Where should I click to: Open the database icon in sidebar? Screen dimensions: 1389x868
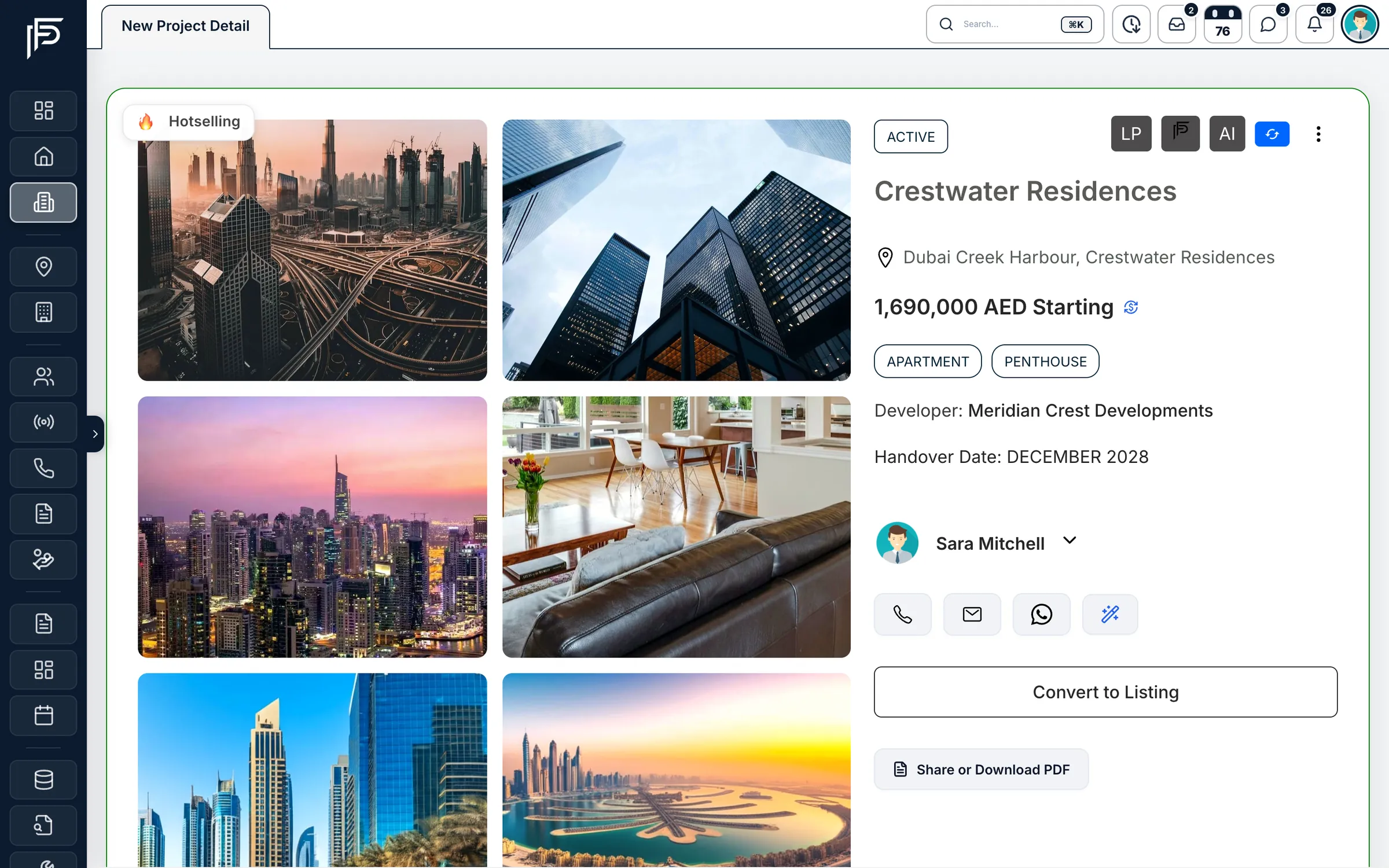[43, 779]
